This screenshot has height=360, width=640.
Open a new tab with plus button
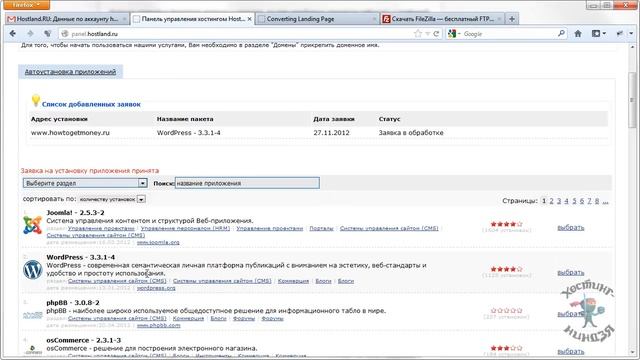pos(512,19)
